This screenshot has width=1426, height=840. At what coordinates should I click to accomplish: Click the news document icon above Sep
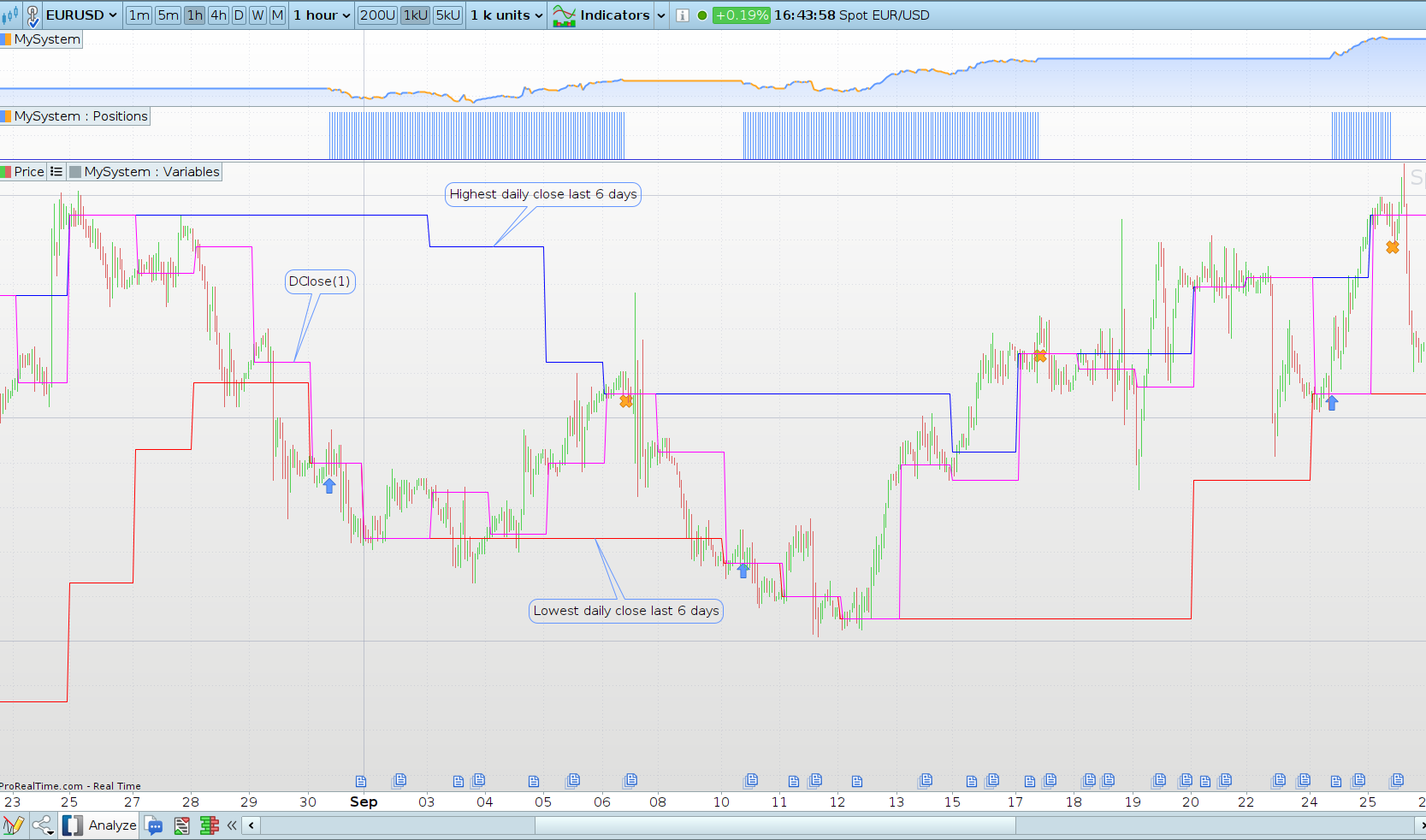point(361,781)
